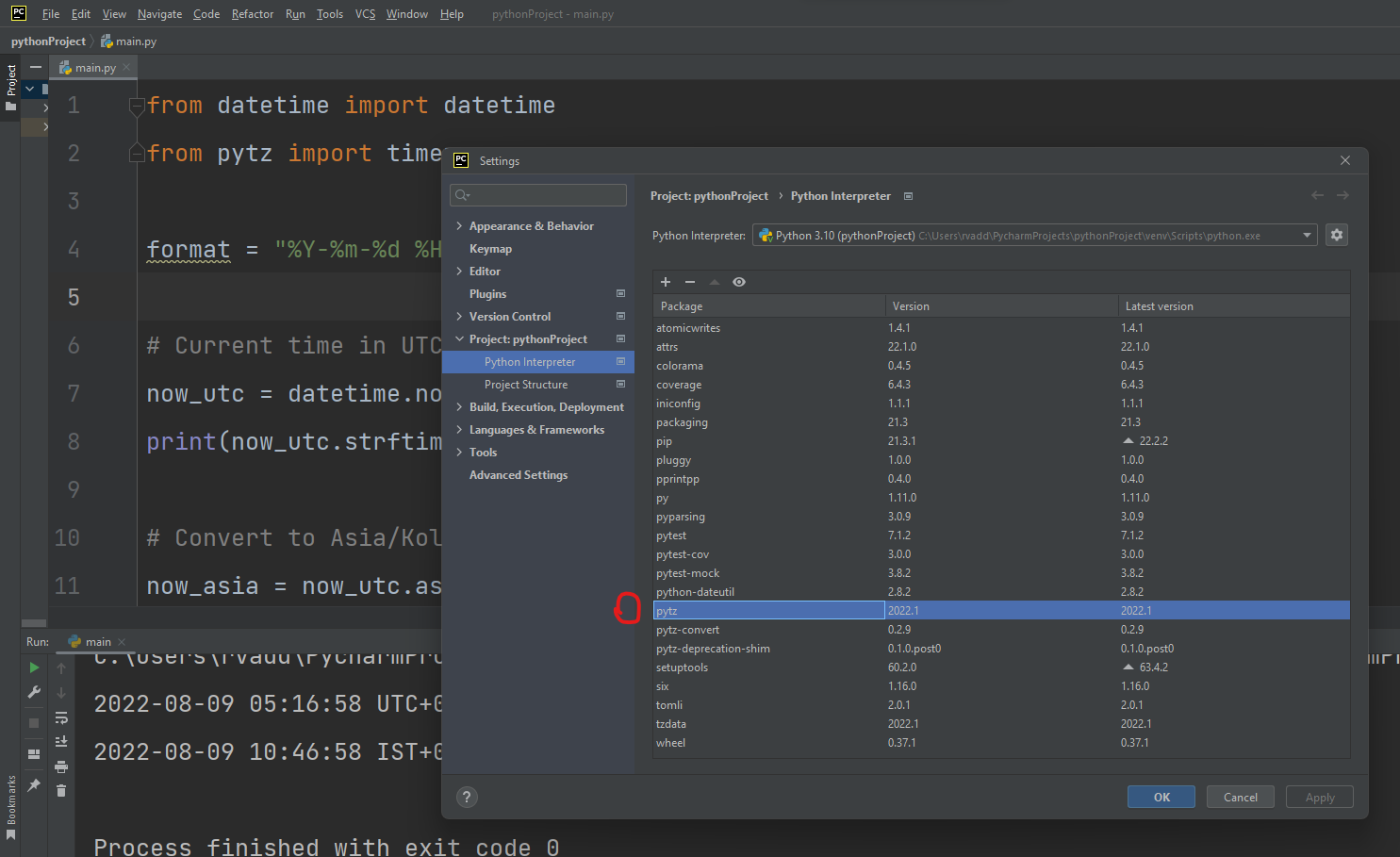1400x857 pixels.
Task: Click fold marker on code line 2
Action: click(x=136, y=154)
